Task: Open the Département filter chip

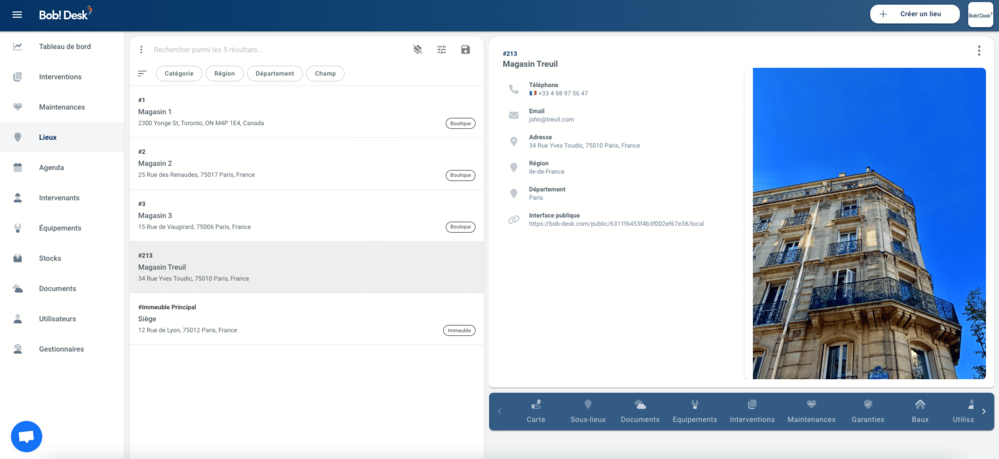Action: [x=275, y=73]
